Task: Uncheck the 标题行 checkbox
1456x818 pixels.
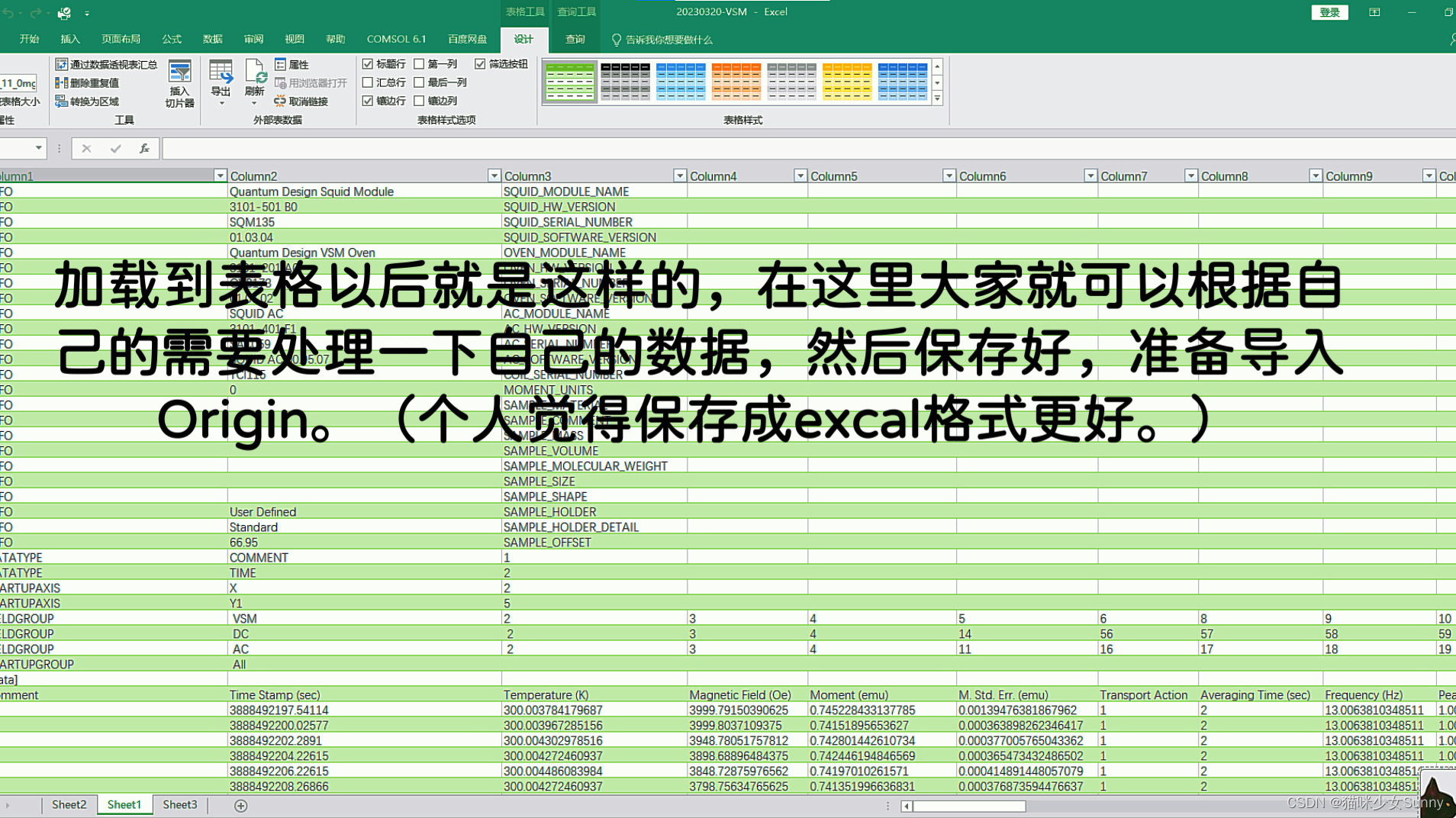Action: click(369, 63)
